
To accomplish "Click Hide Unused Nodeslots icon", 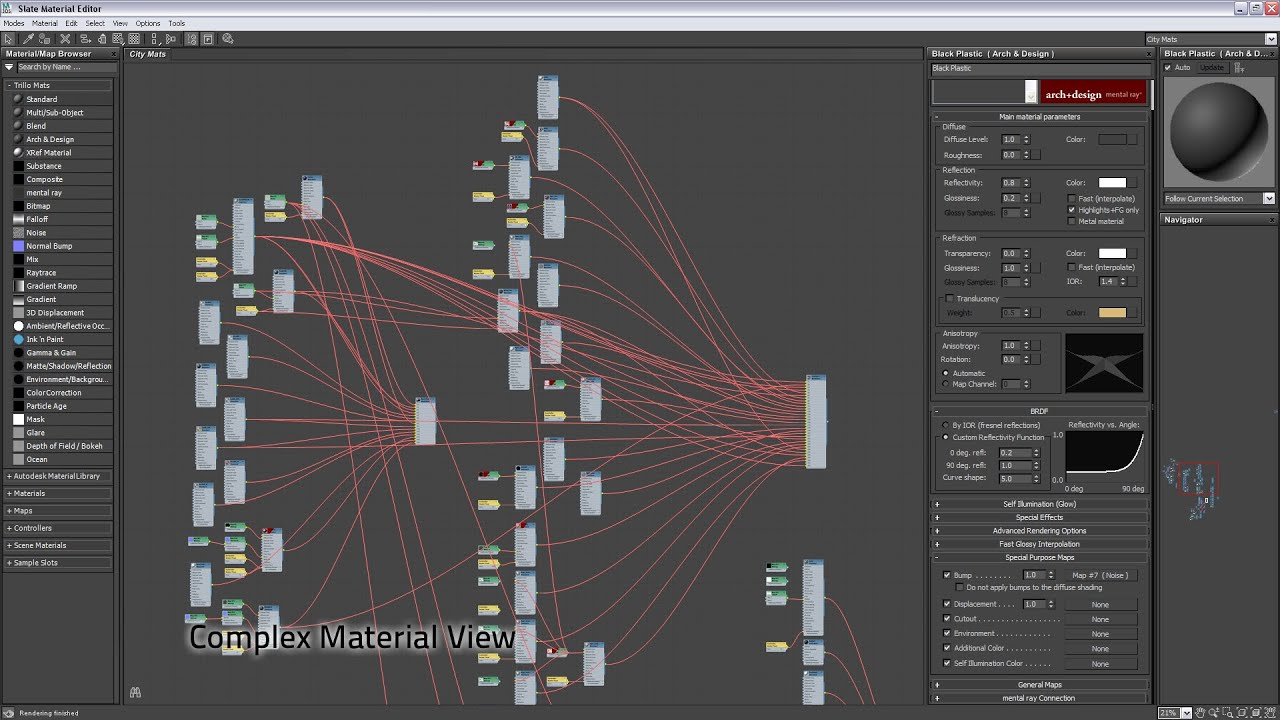I will [103, 38].
